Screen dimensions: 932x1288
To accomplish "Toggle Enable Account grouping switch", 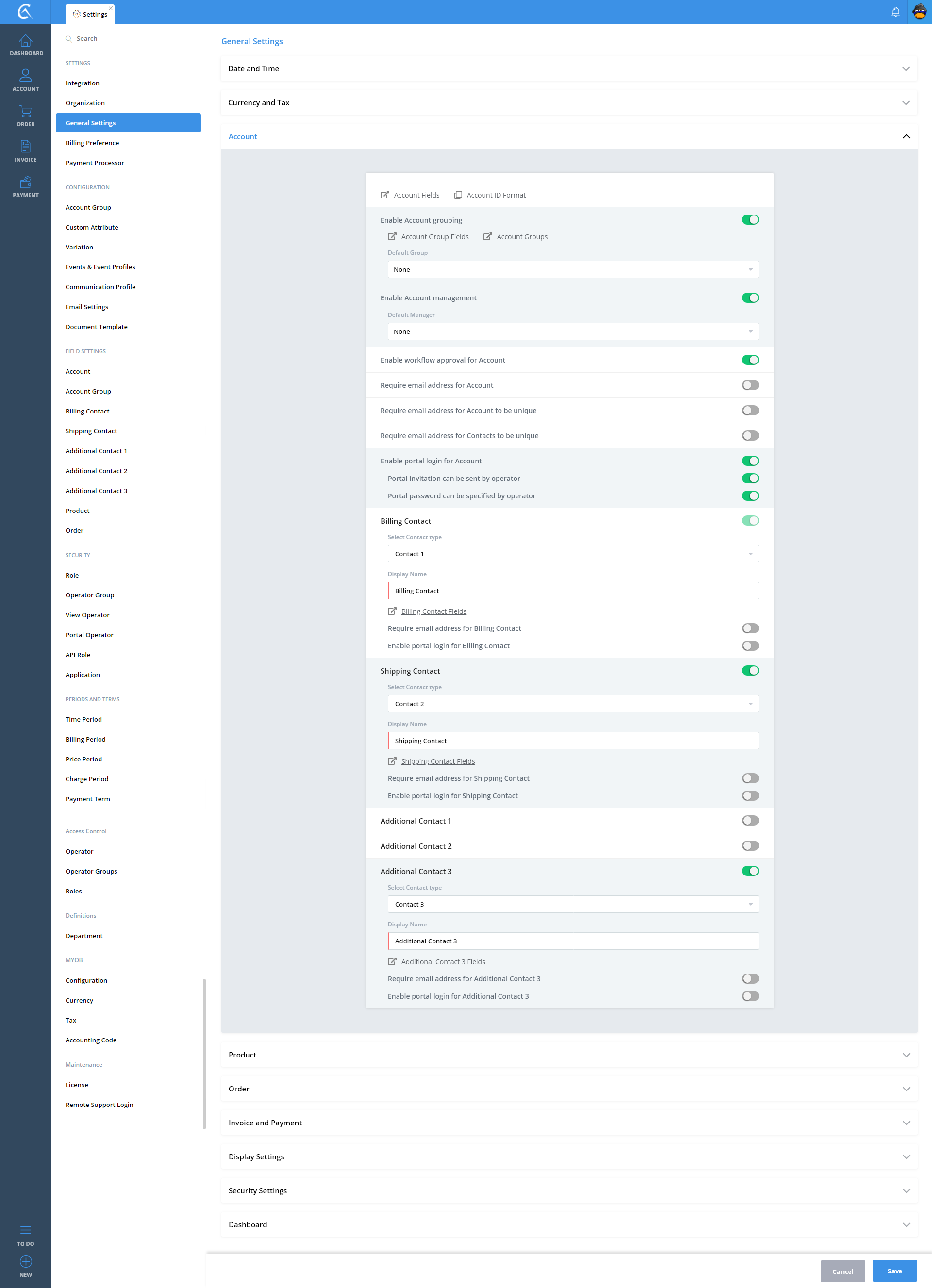I will 749,220.
